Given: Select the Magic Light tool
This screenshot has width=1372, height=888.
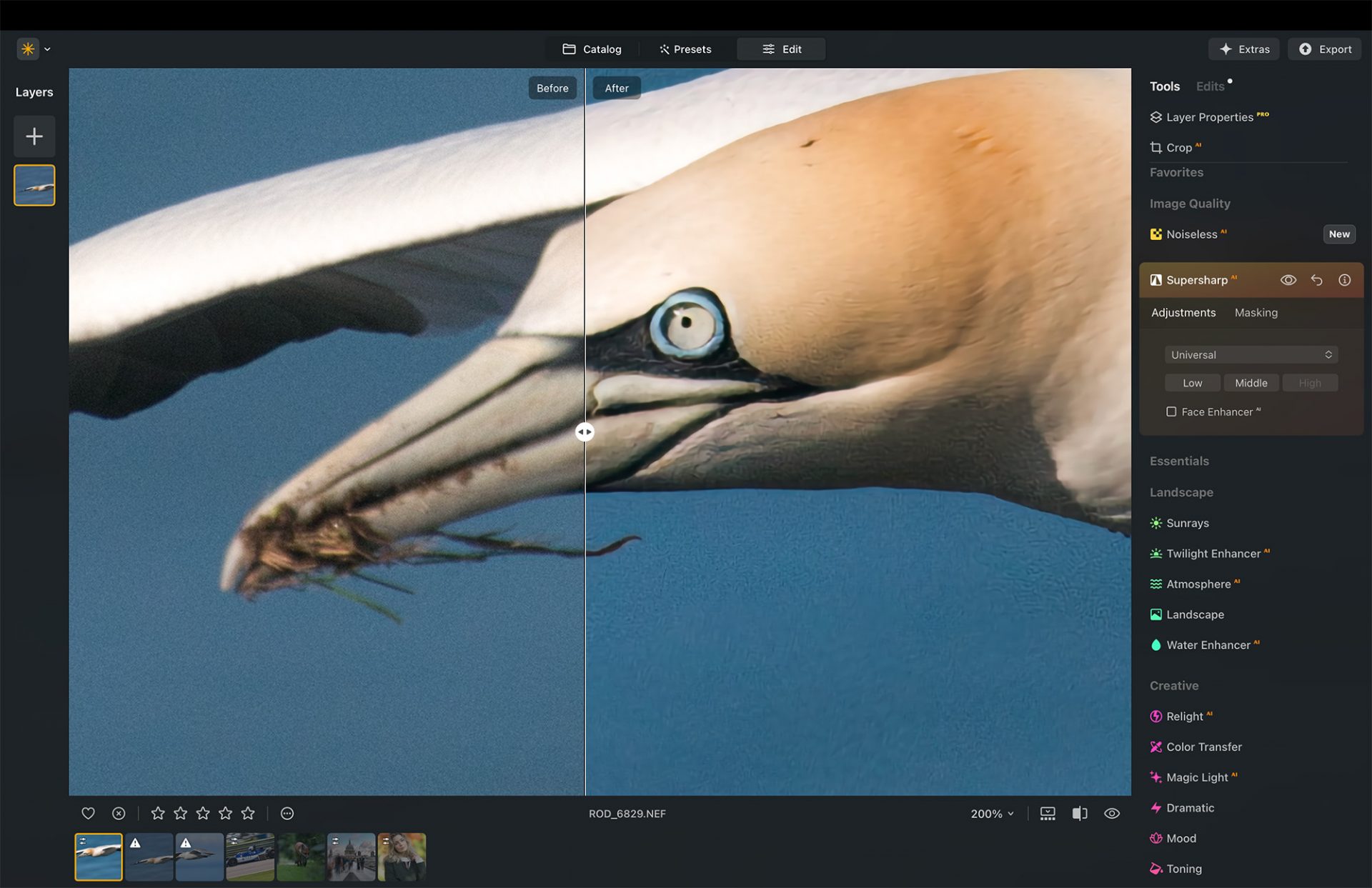Looking at the screenshot, I should click(1196, 777).
